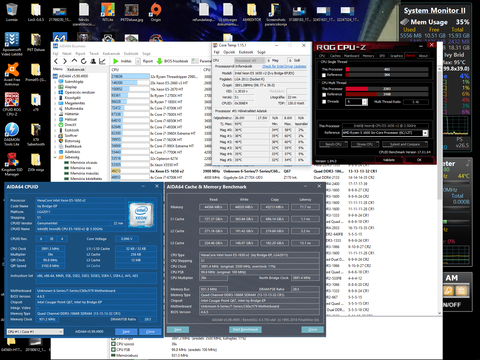Select Memória olvasás under Sebesség
This screenshot has width=480, height=360.
83,162
